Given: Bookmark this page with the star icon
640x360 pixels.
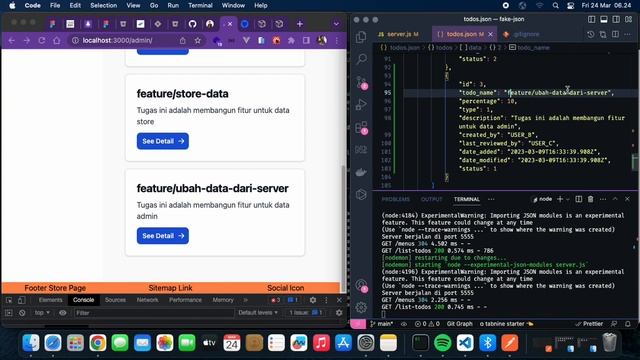Looking at the screenshot, I should coord(198,40).
